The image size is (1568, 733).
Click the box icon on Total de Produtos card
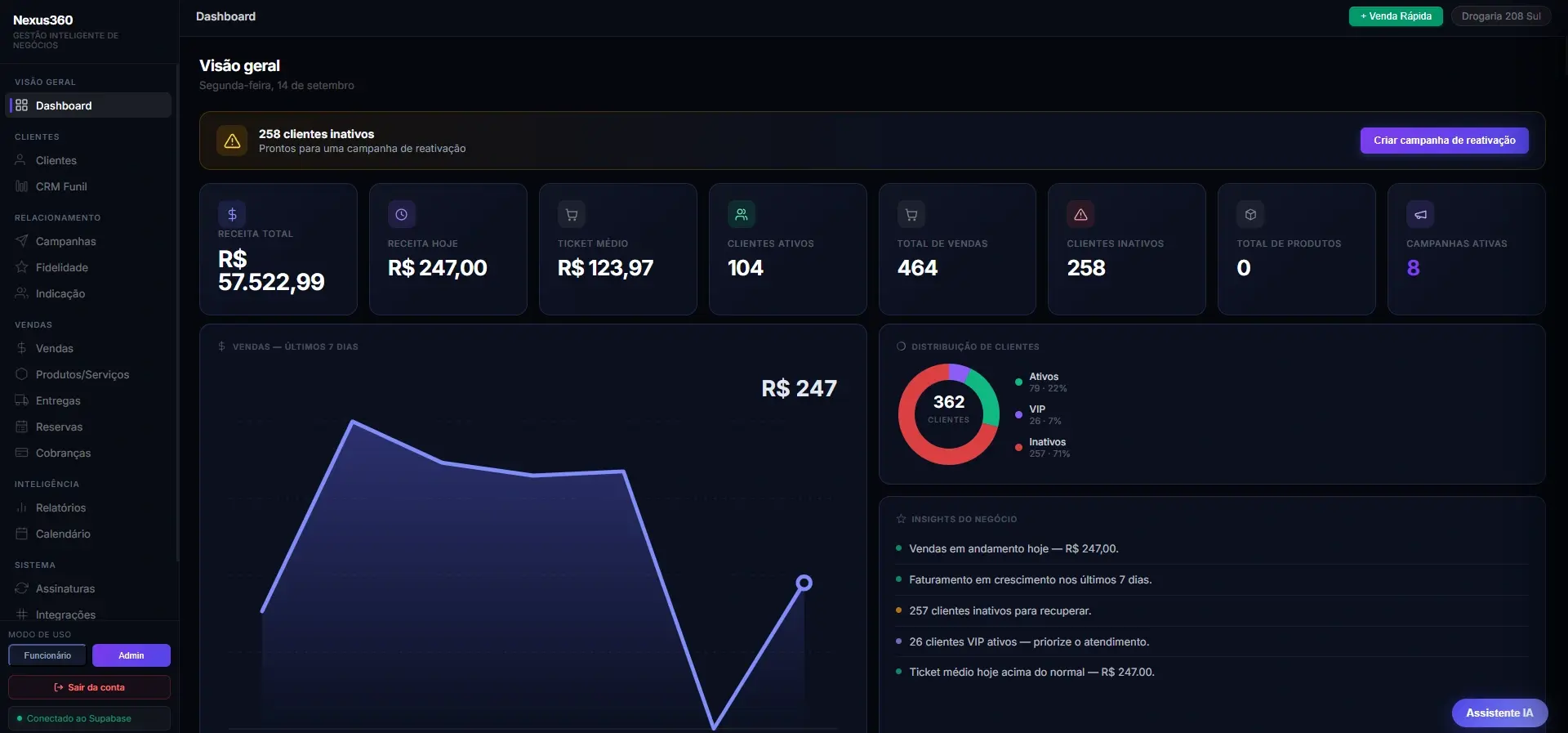click(x=1250, y=214)
